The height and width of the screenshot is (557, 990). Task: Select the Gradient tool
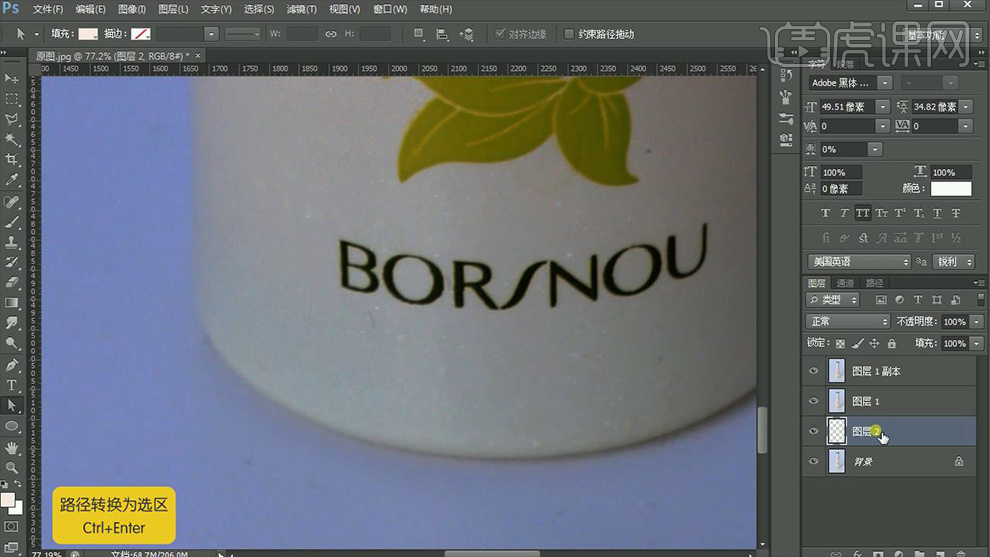(x=11, y=303)
